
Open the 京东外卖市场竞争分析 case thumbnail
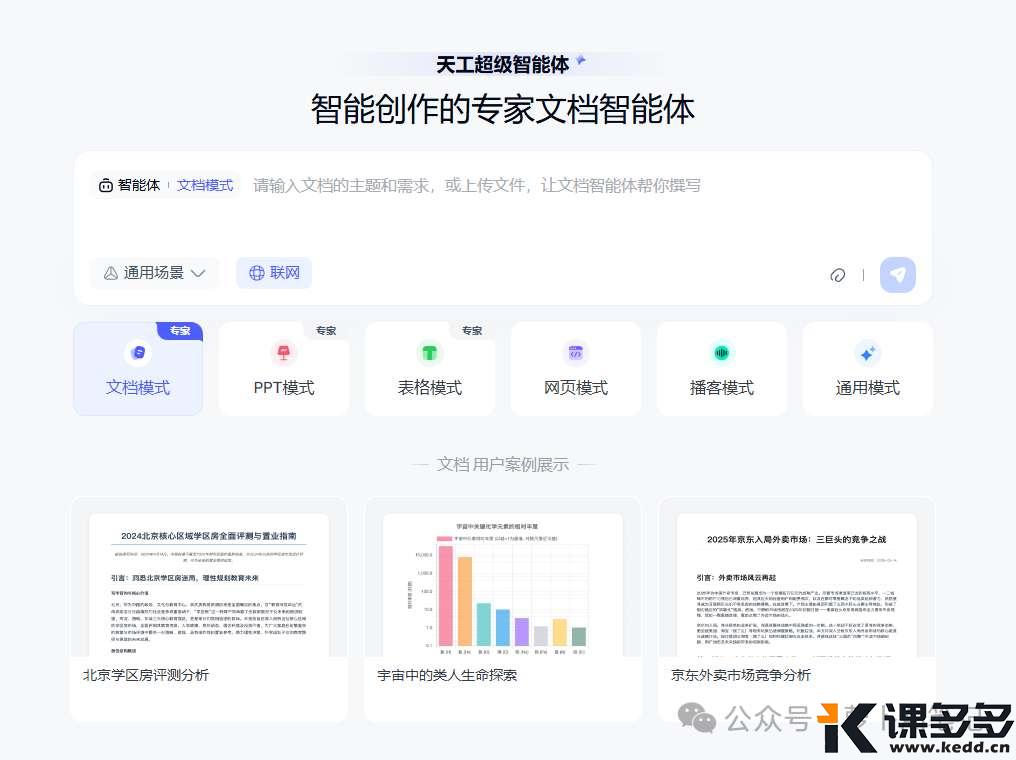point(797,585)
